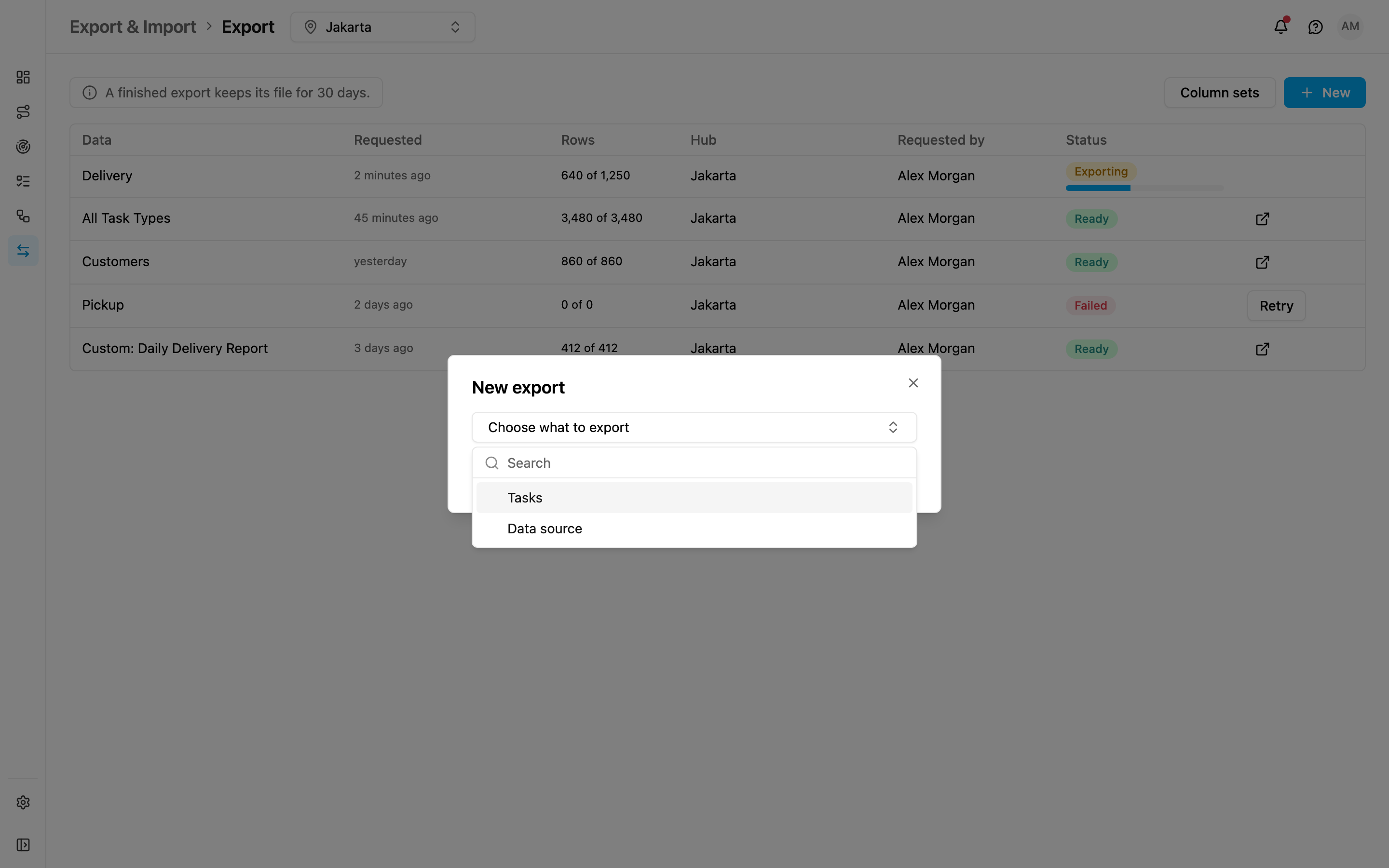1389x868 pixels.
Task: Click the Export breadcrumb title
Action: [x=248, y=27]
